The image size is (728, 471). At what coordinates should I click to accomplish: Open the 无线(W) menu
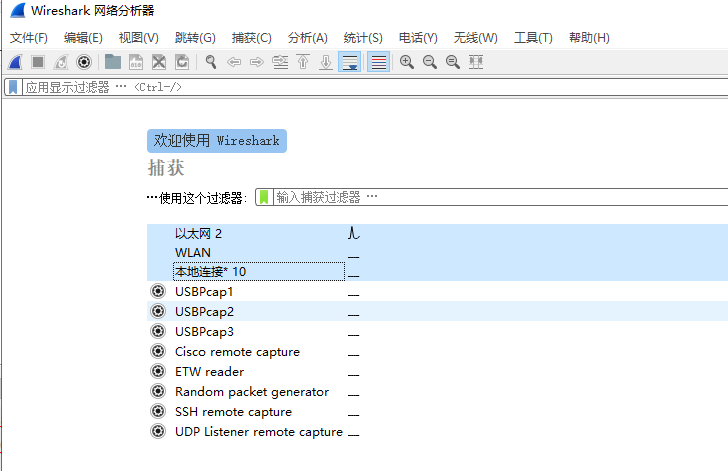(475, 38)
